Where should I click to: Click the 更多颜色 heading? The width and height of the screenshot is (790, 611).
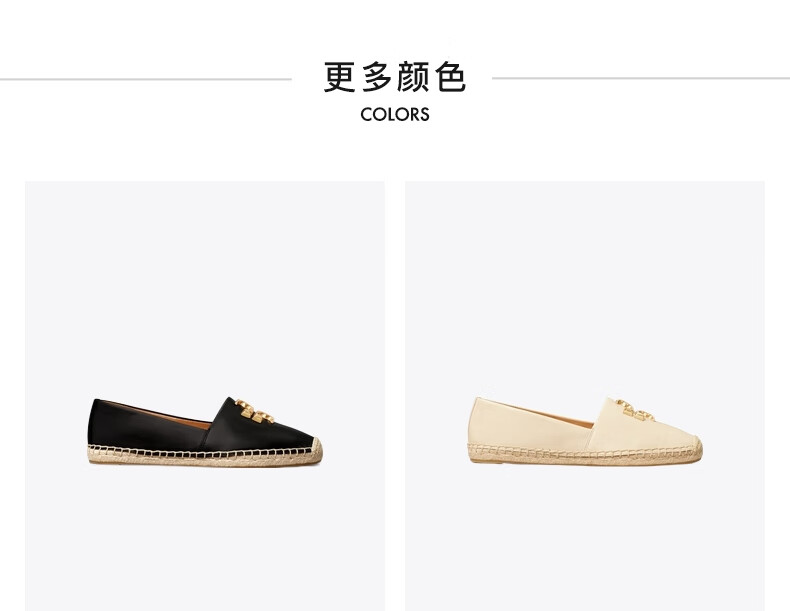coord(394,77)
